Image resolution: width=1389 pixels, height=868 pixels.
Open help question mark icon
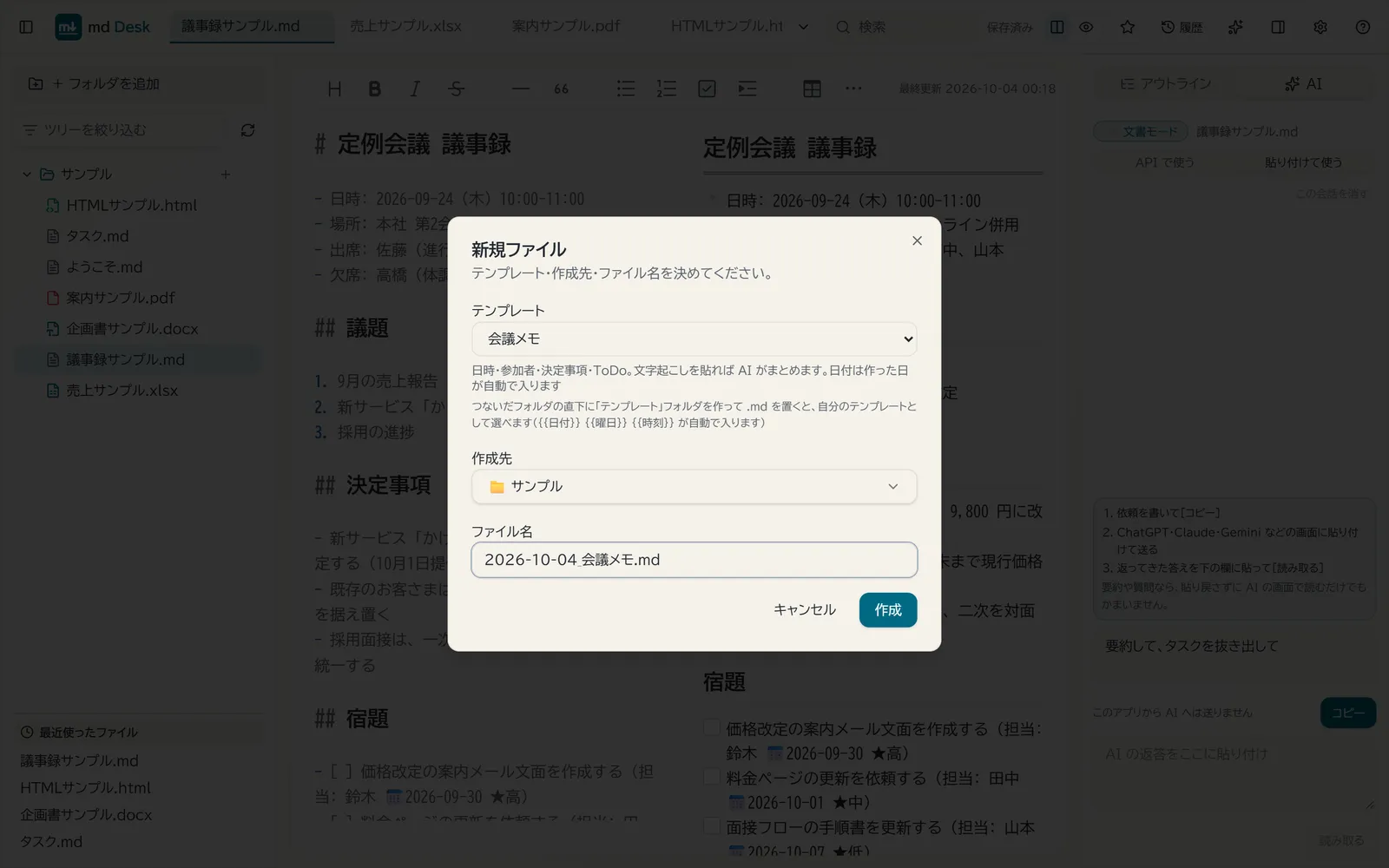[1363, 27]
